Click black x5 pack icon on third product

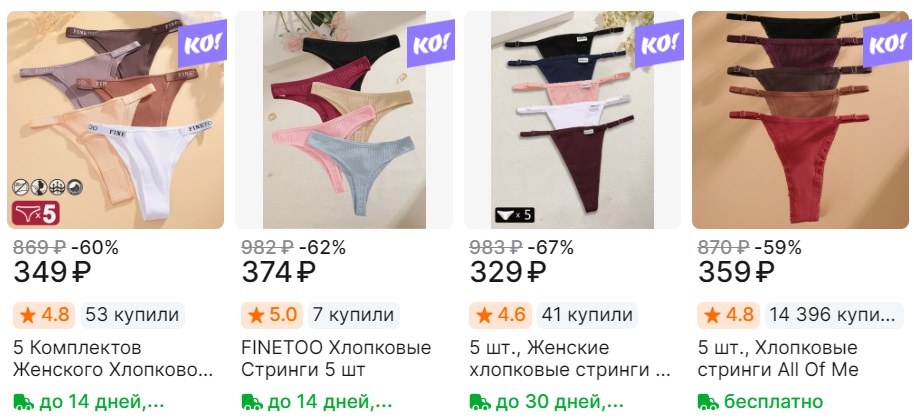point(514,215)
